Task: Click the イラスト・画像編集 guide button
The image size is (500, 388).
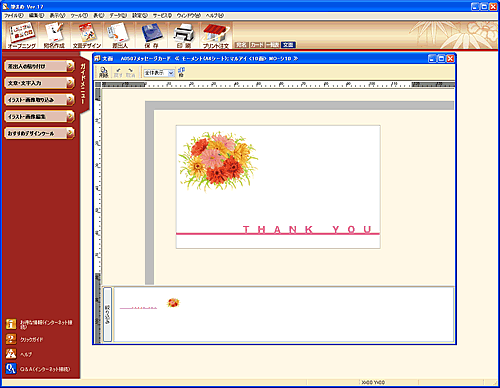Action: 39,116
